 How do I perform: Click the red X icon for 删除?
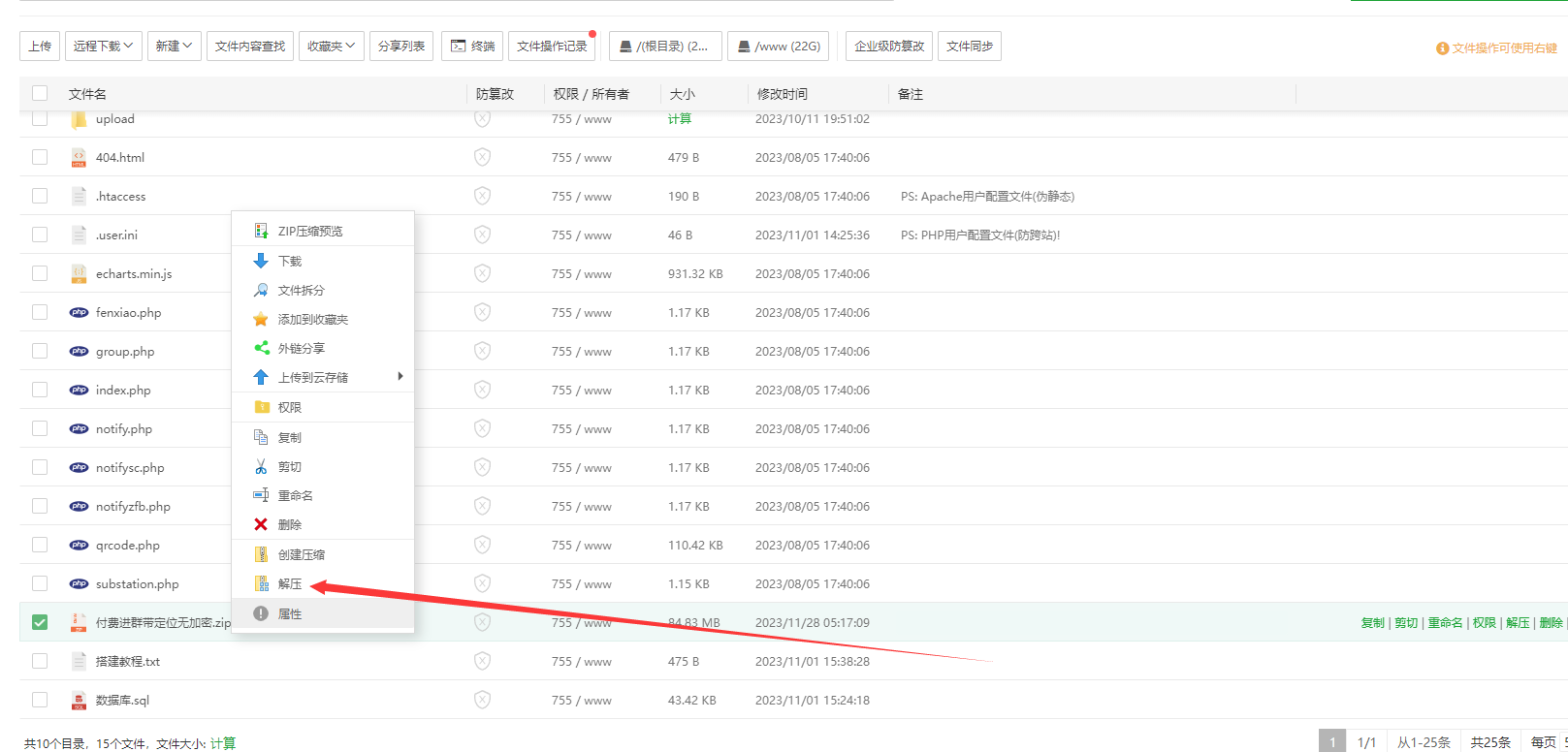[x=261, y=524]
